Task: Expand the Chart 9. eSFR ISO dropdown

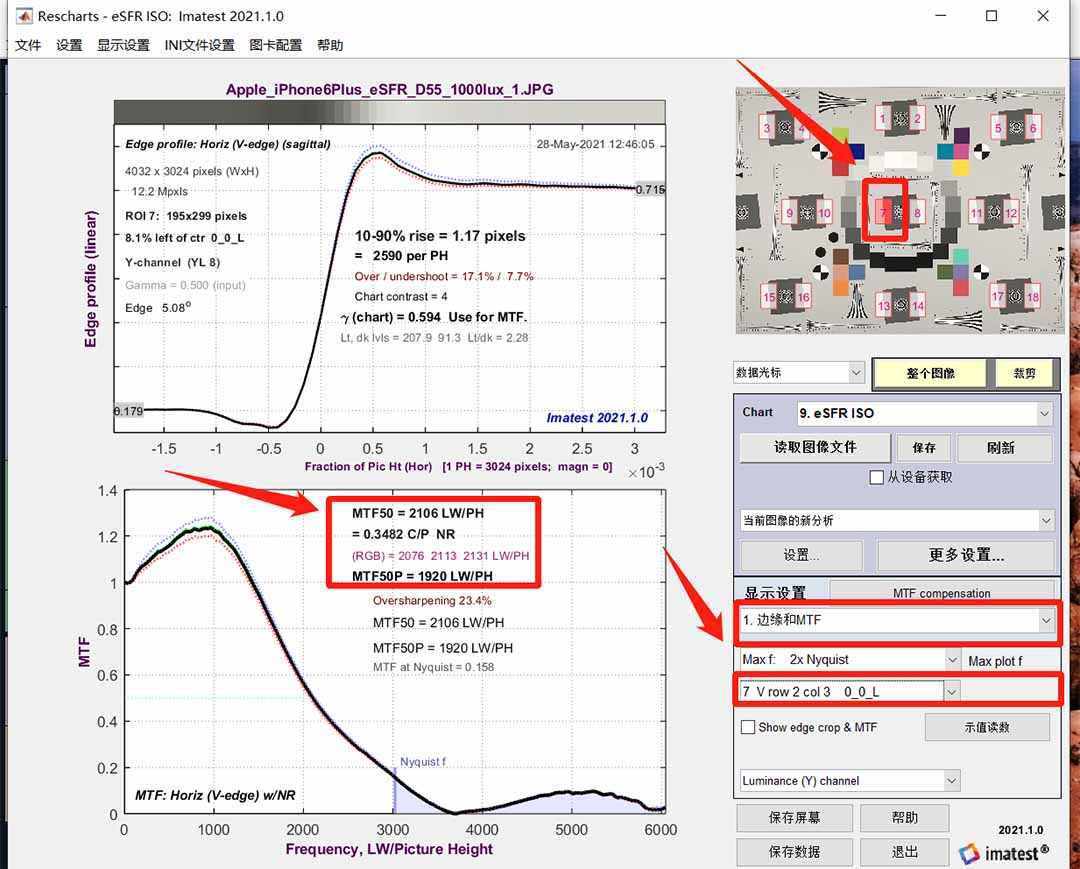Action: [924, 413]
